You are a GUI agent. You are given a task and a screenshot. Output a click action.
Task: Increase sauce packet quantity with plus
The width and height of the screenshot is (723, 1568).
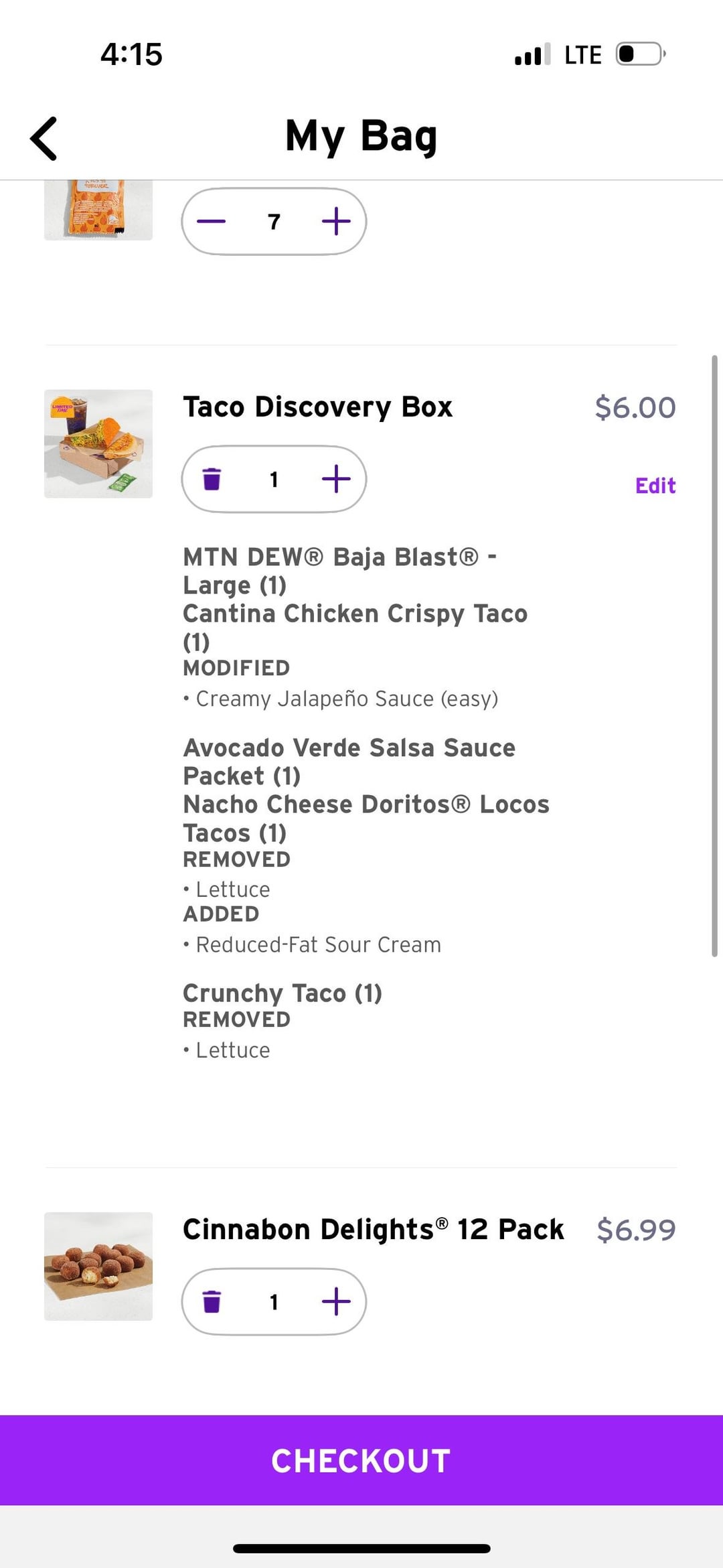(x=336, y=221)
